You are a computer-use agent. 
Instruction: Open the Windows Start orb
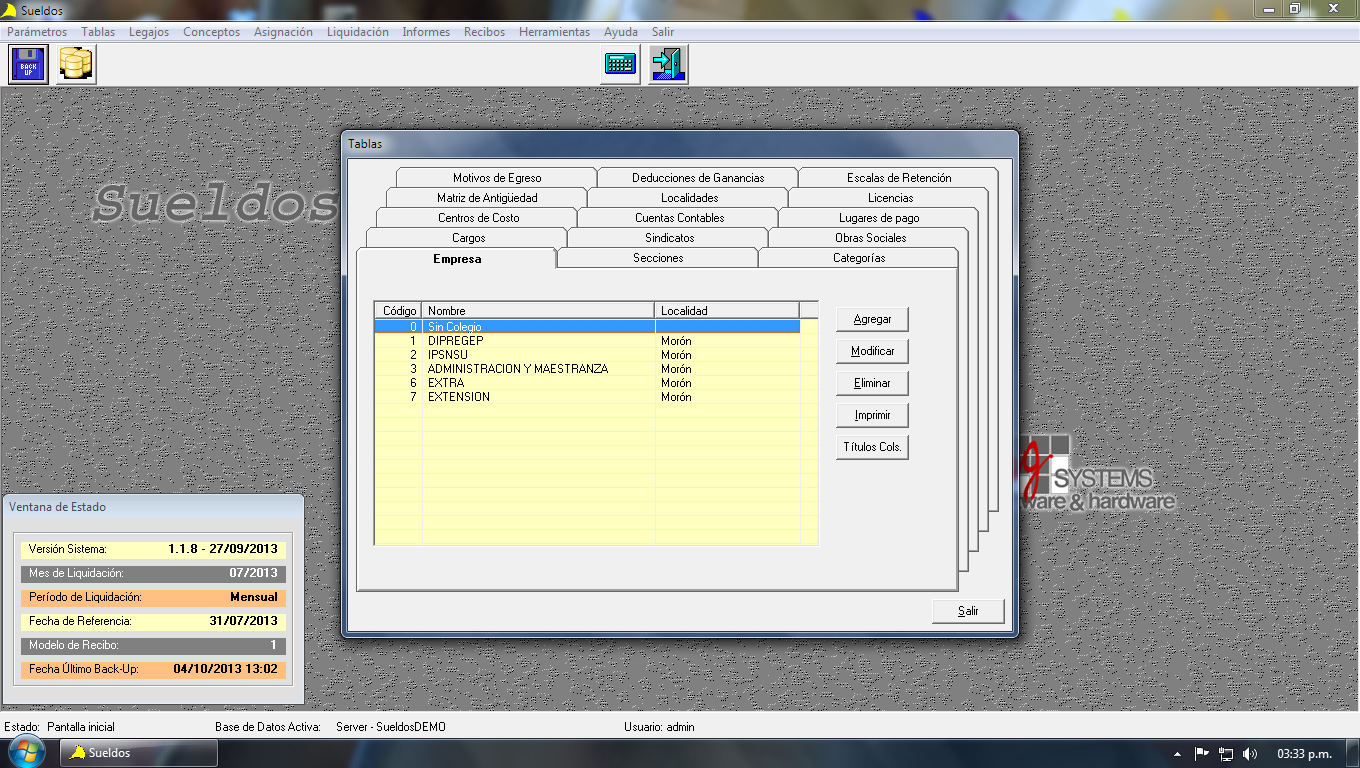click(x=25, y=752)
